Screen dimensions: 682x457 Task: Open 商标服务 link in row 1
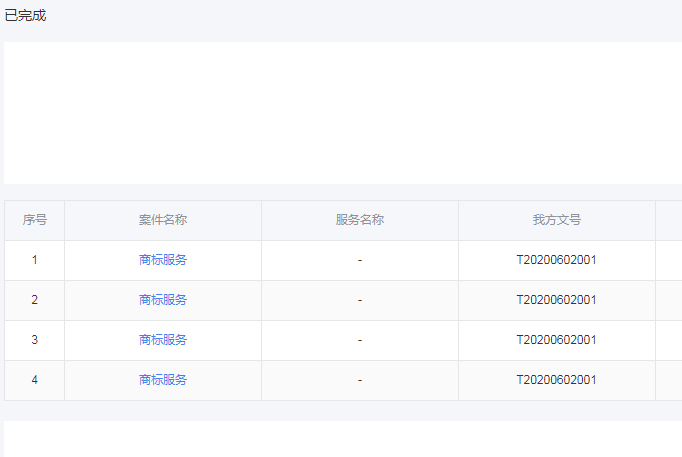pyautogui.click(x=163, y=260)
